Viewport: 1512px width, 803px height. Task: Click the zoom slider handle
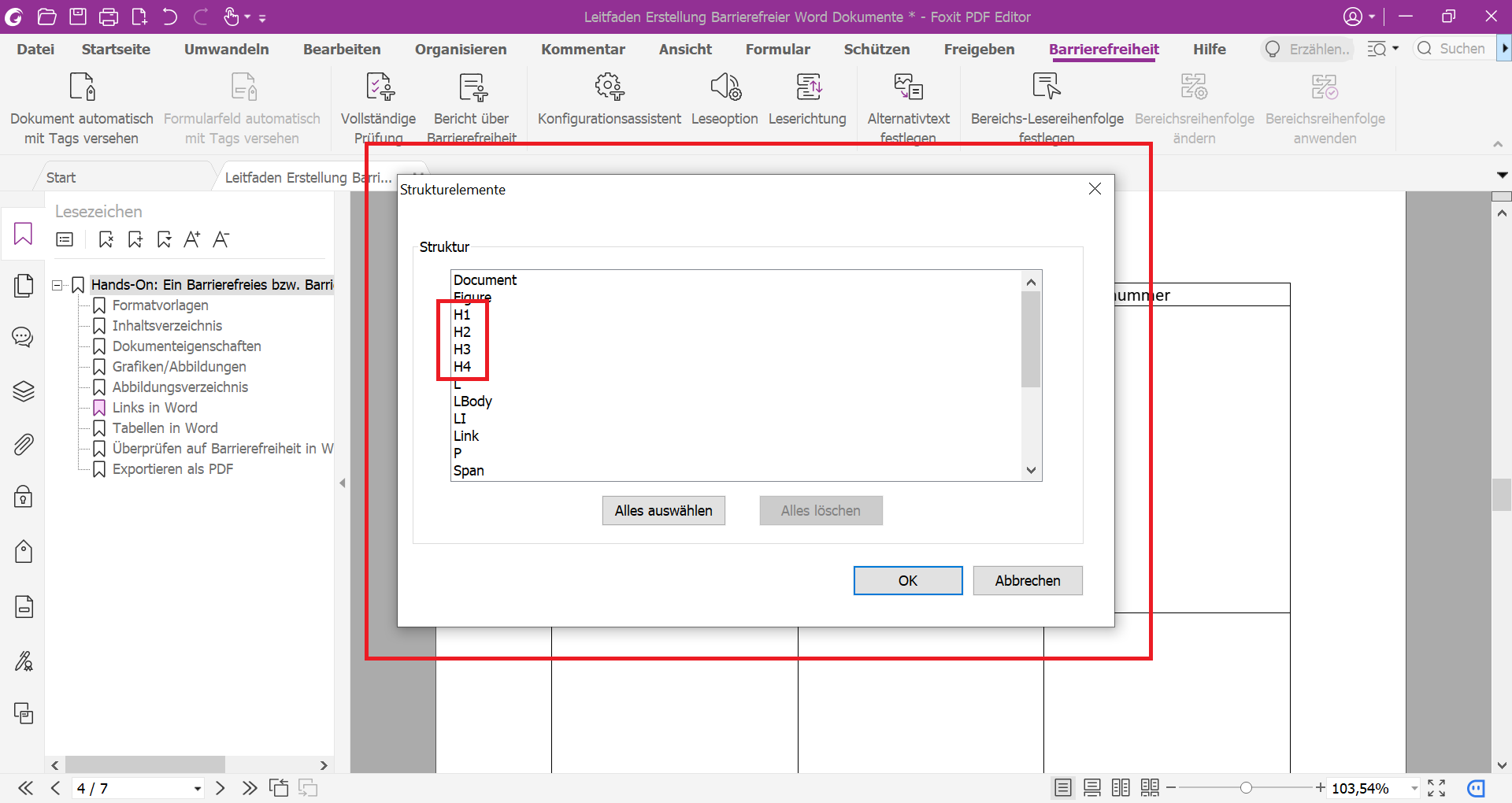tap(1246, 788)
